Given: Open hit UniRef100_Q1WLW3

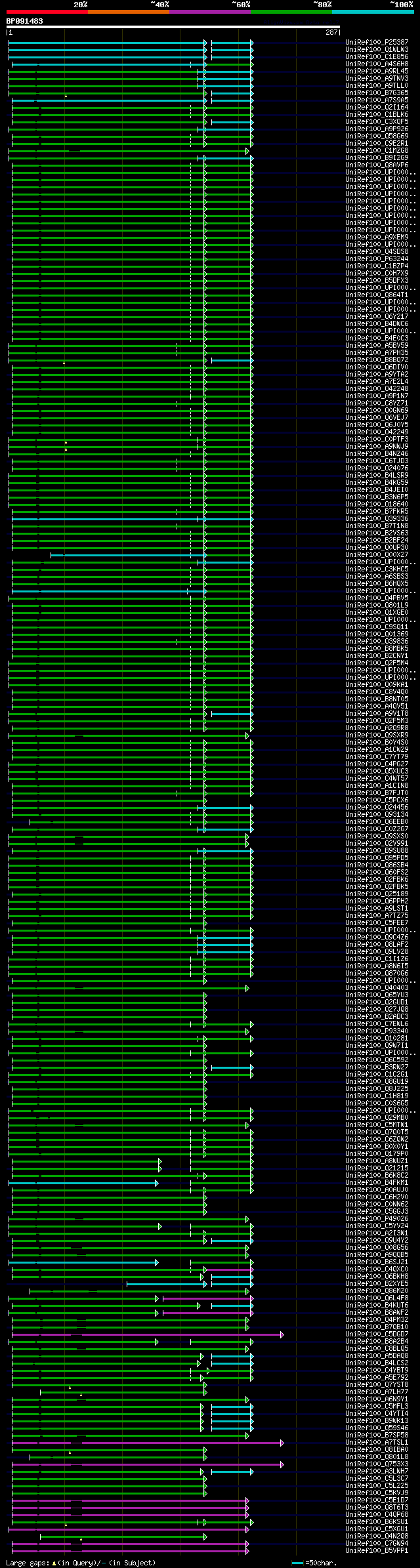Looking at the screenshot, I should [x=377, y=50].
